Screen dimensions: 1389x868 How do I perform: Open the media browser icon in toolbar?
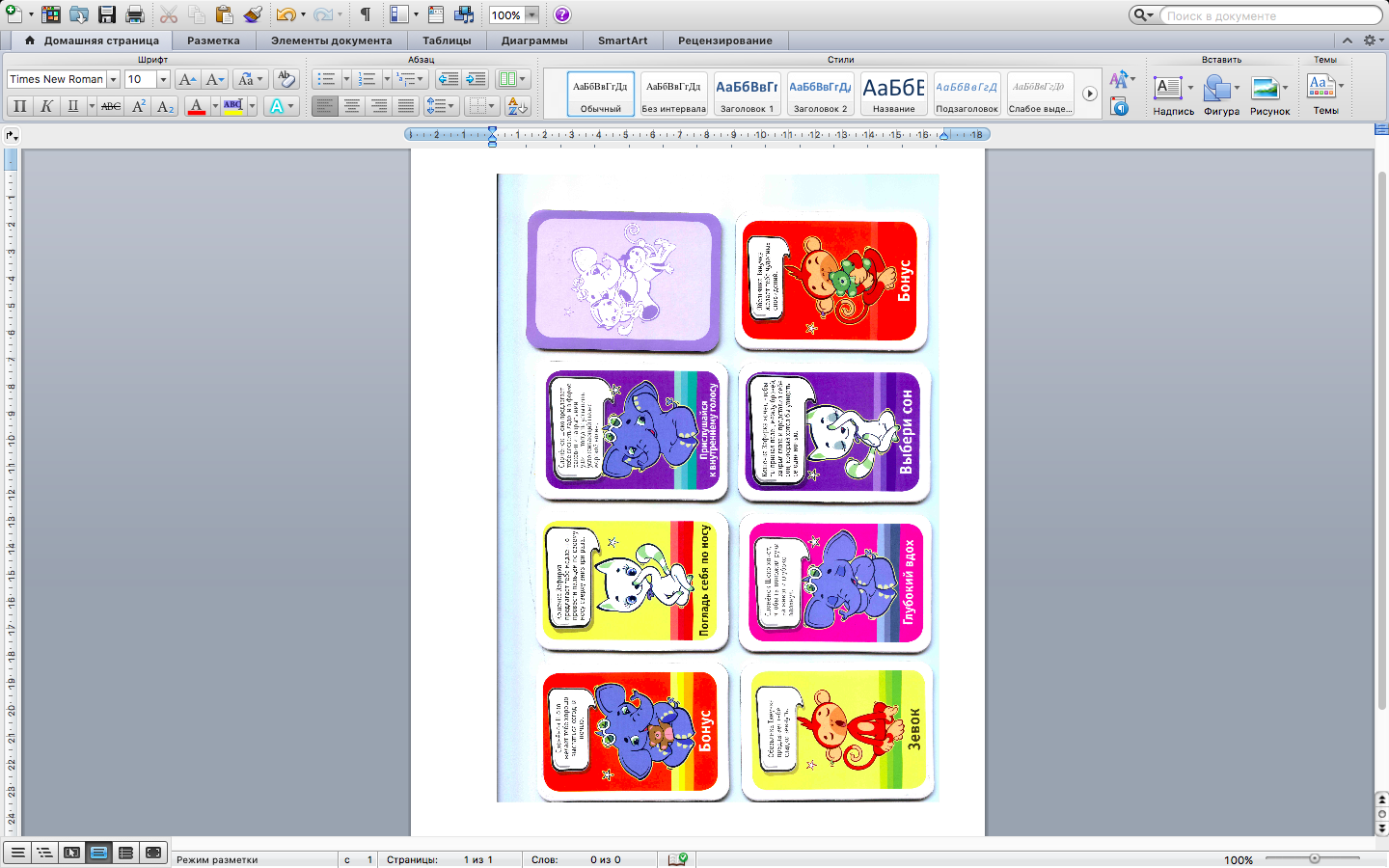pyautogui.click(x=464, y=14)
